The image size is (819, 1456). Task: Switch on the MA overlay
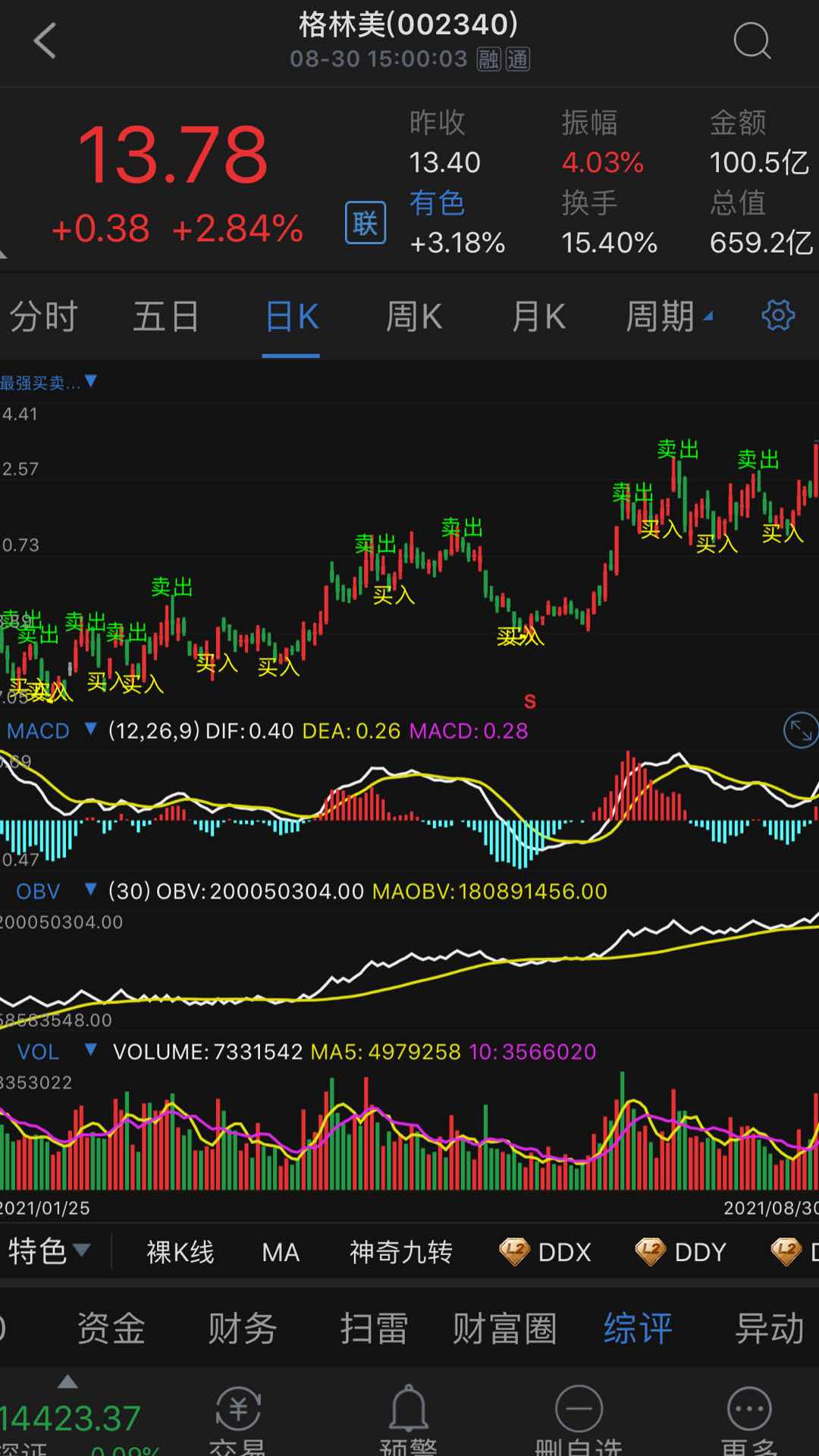point(281,1252)
